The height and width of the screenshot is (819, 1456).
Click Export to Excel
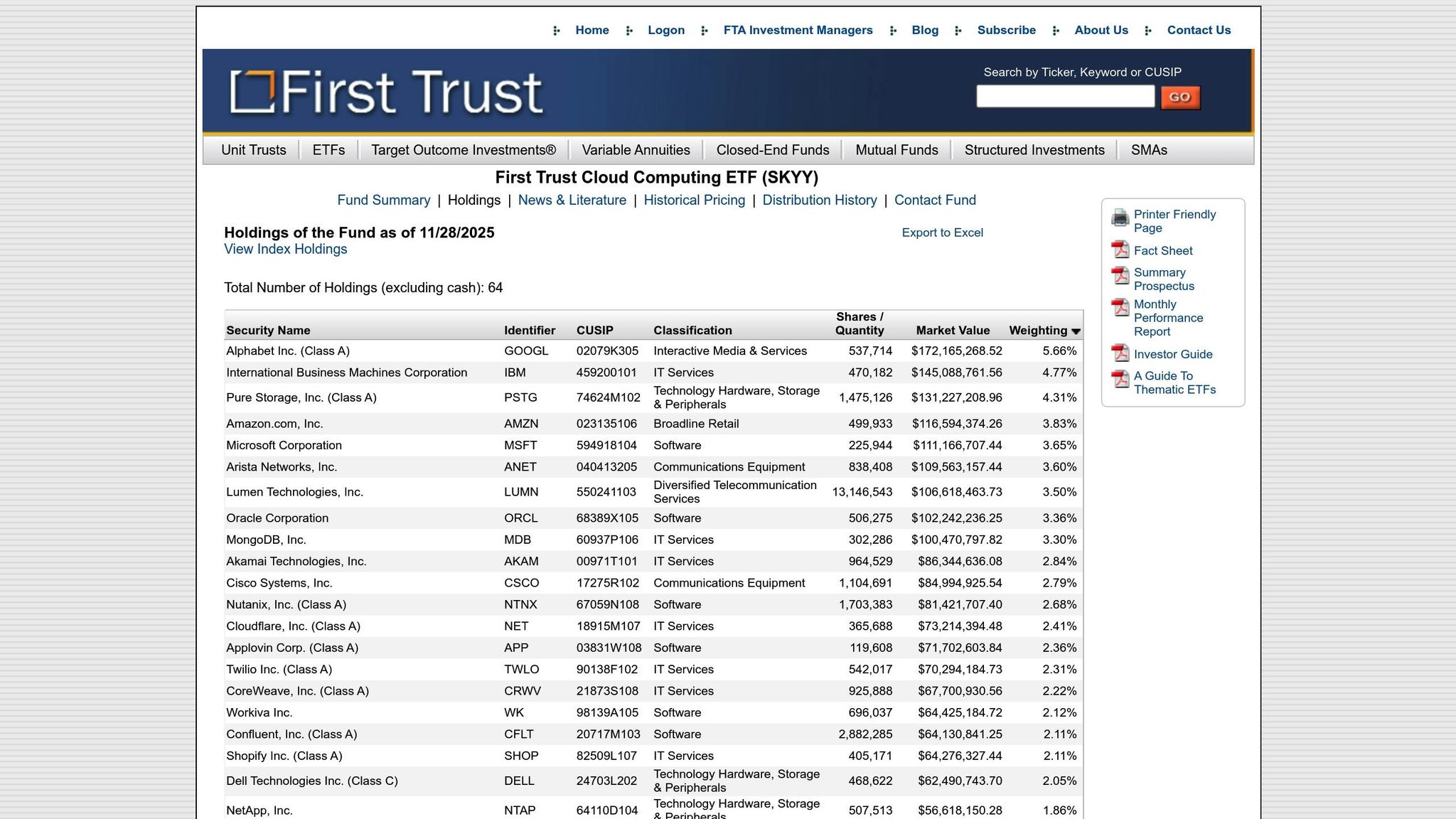click(942, 232)
